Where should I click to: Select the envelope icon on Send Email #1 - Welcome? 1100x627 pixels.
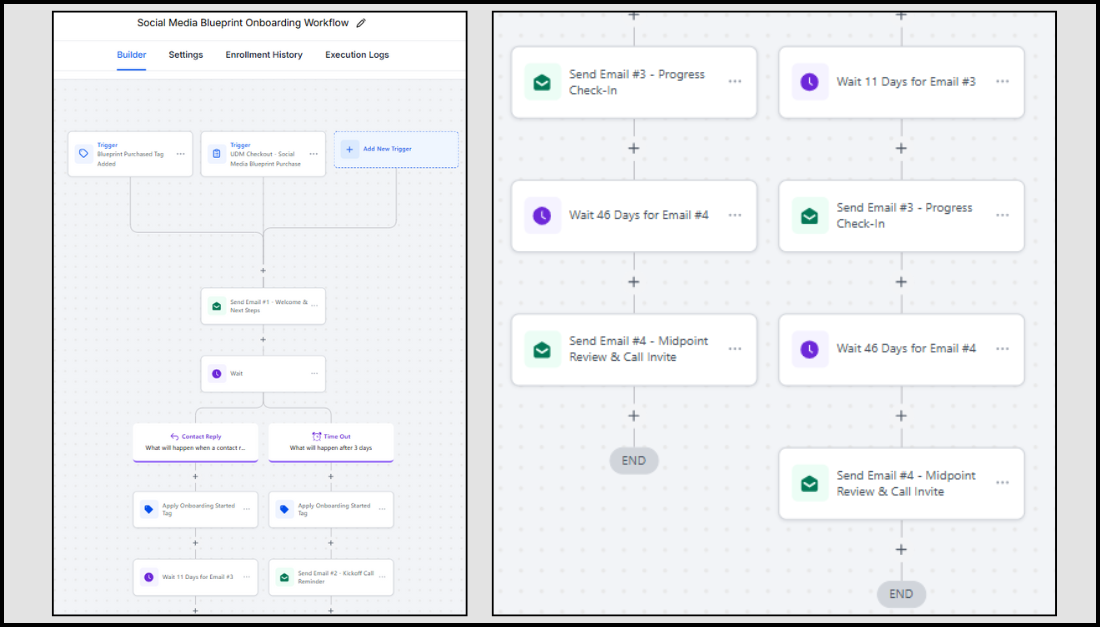(216, 306)
